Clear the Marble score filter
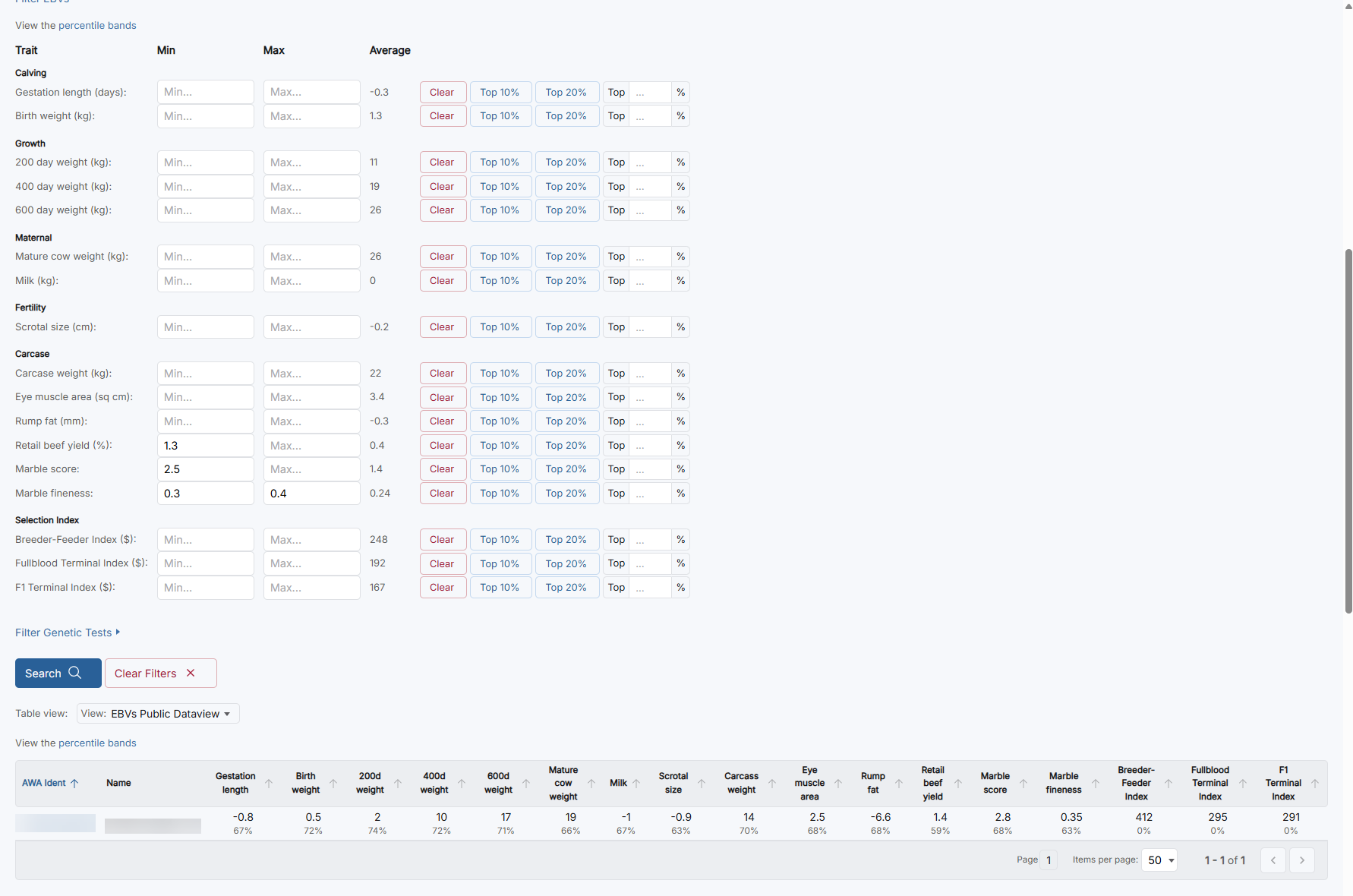 coord(443,469)
